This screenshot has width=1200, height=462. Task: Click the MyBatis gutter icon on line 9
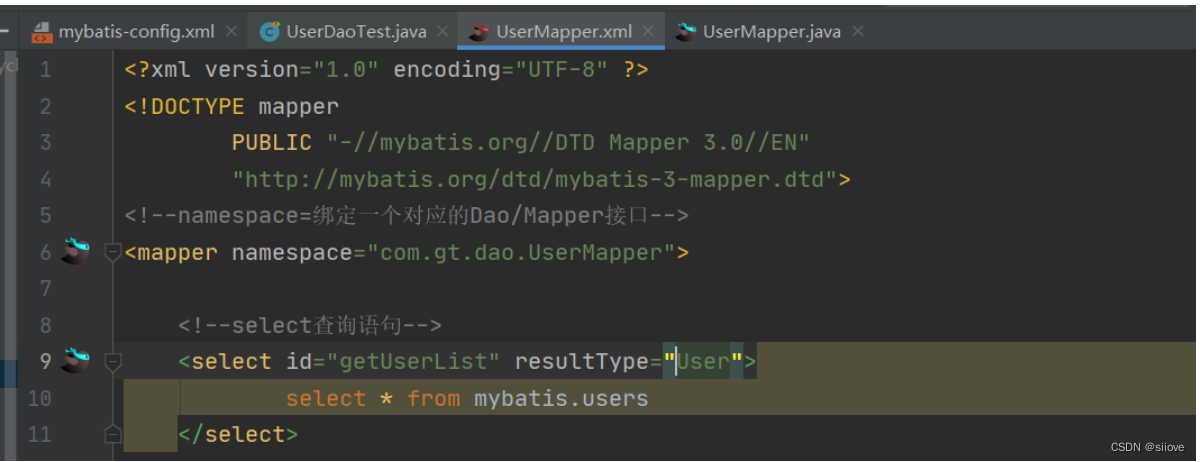pyautogui.click(x=75, y=360)
